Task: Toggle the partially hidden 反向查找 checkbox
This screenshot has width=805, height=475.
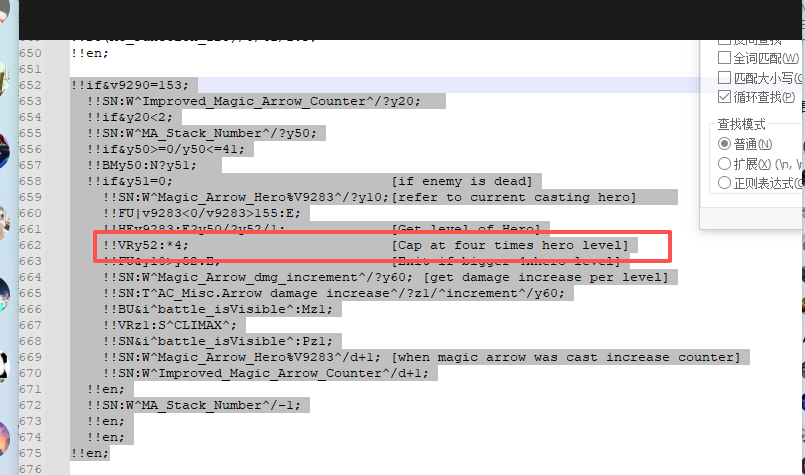Action: click(x=725, y=40)
